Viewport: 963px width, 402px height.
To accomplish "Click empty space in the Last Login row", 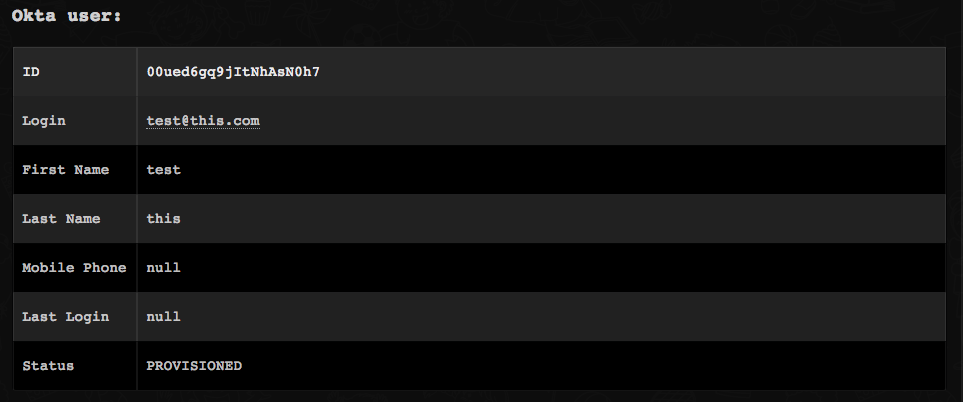I will [600, 317].
